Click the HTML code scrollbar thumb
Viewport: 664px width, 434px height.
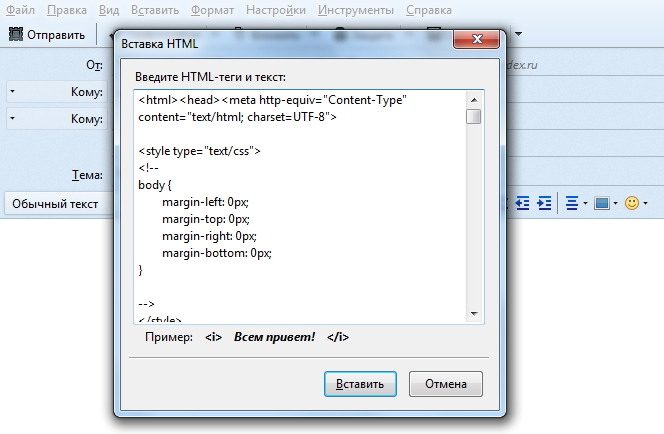pos(473,116)
